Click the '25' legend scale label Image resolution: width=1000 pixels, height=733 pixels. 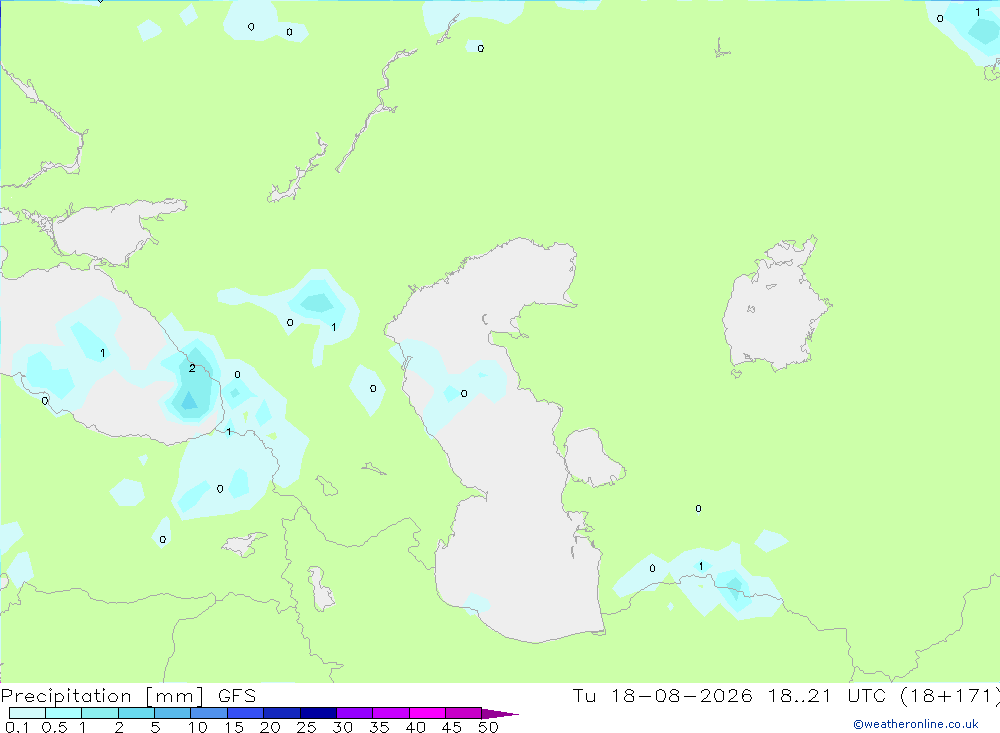tap(307, 727)
